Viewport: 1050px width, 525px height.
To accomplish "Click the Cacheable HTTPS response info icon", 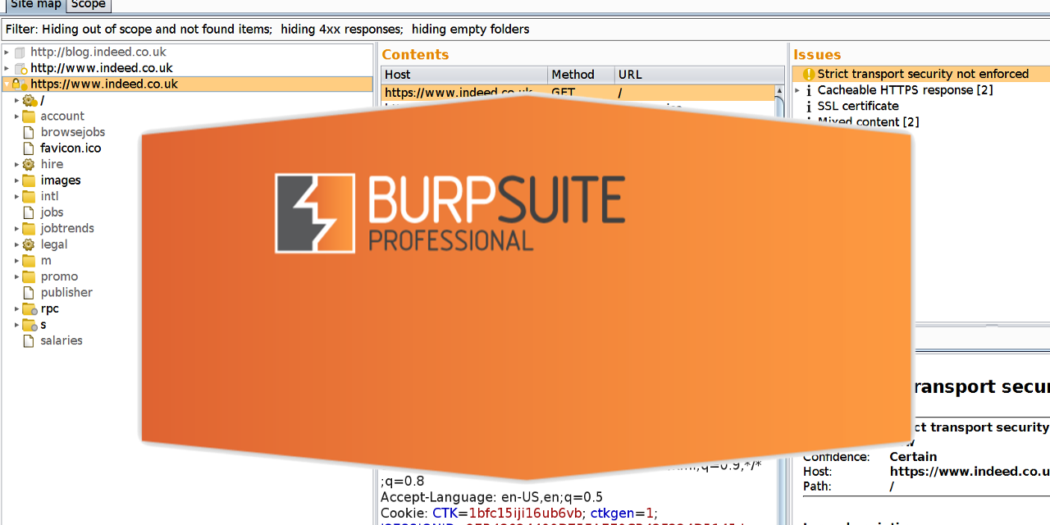I will [x=808, y=90].
